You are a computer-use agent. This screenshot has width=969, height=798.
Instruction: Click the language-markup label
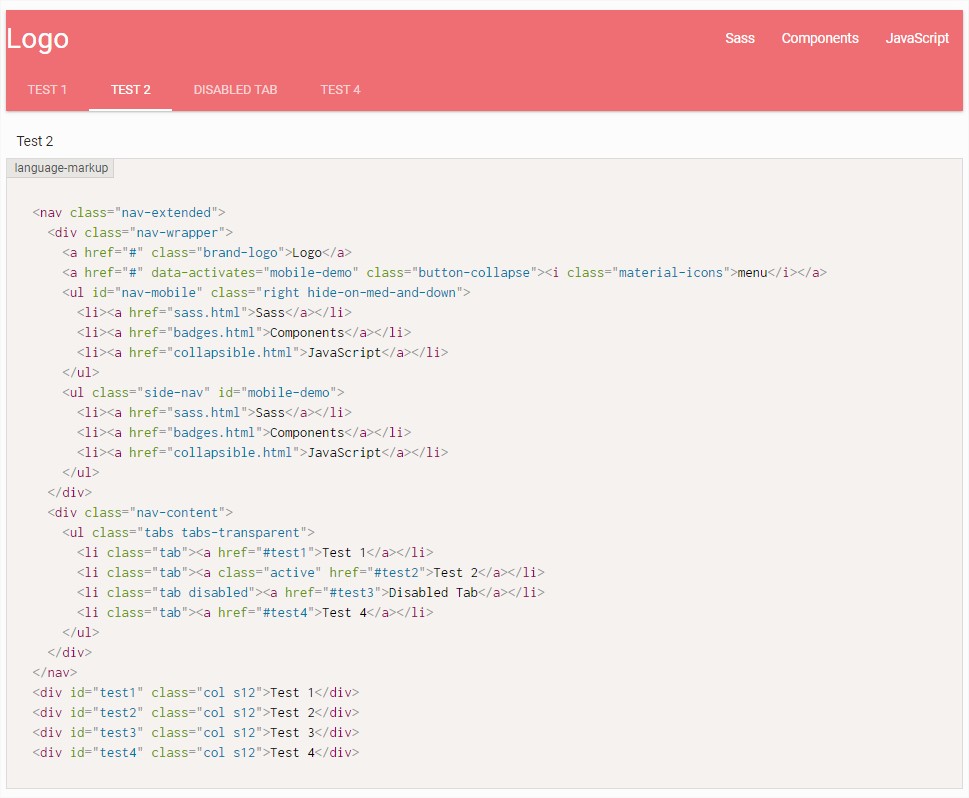tap(61, 168)
